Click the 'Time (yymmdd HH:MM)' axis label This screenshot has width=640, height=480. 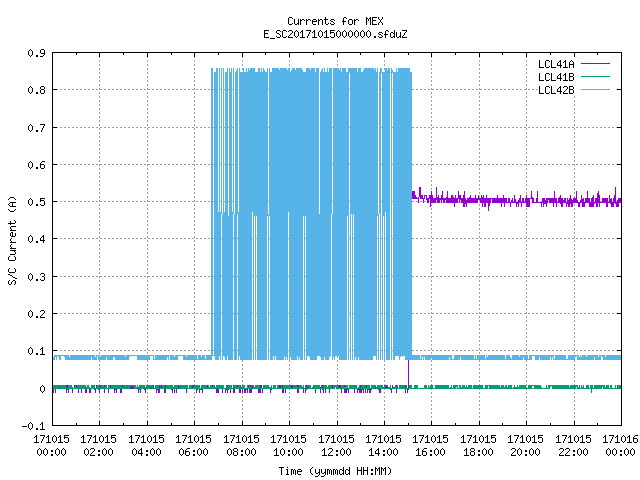point(335,471)
